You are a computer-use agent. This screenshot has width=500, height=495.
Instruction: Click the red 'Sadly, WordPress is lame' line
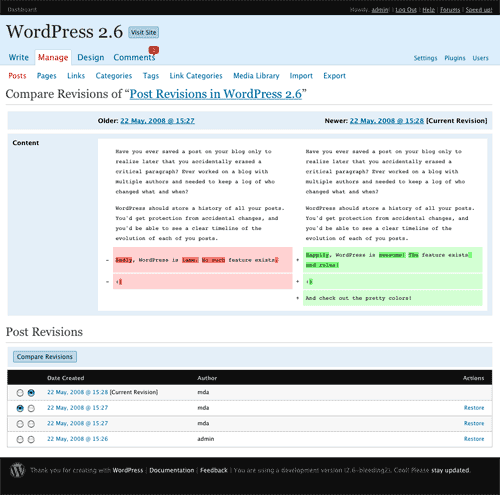coord(203,260)
